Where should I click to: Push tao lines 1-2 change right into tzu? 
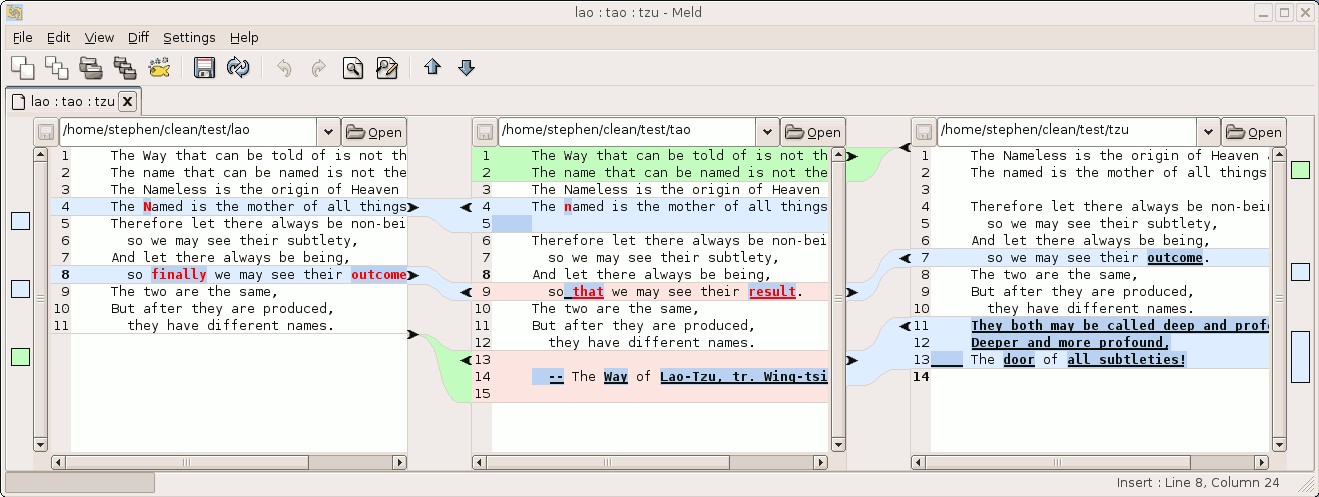pos(851,156)
